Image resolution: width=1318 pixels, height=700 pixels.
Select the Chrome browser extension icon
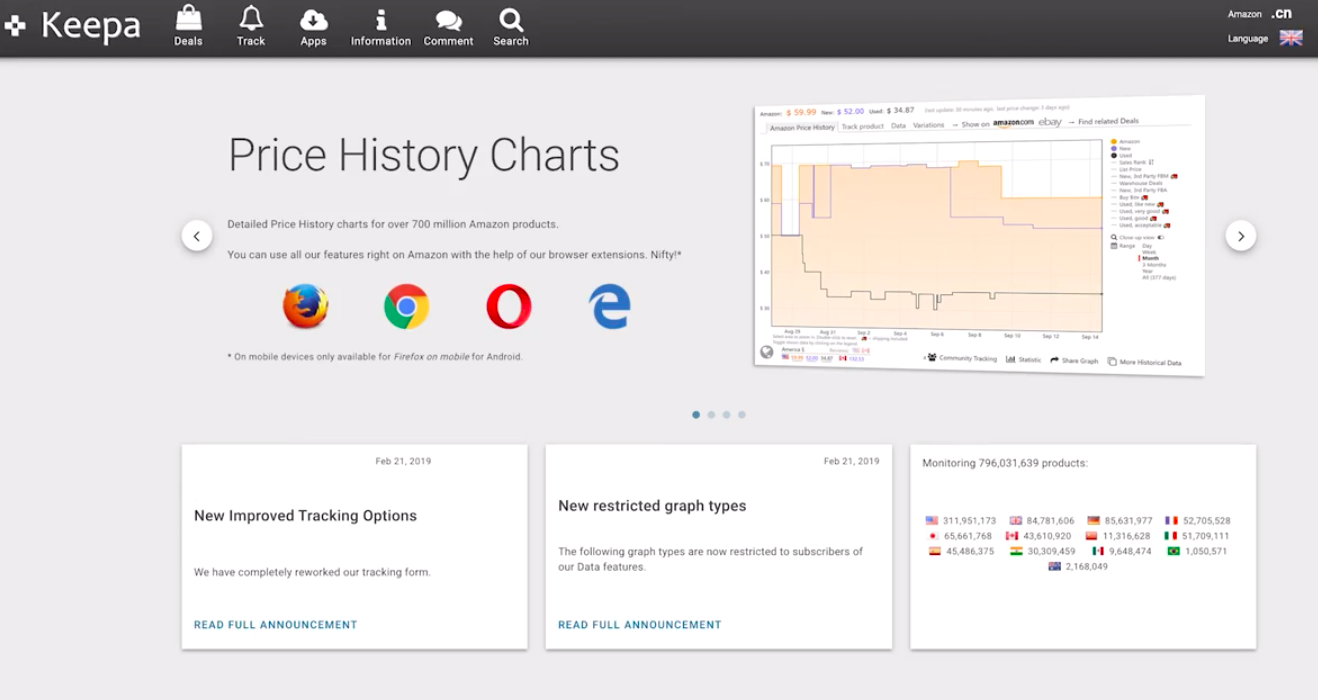click(406, 306)
